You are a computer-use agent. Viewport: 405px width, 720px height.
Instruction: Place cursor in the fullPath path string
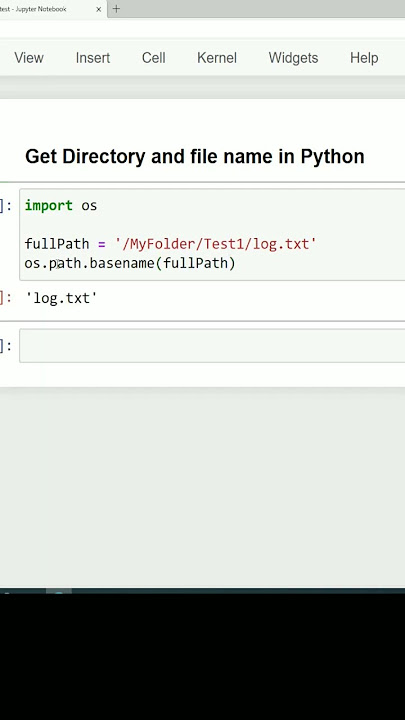pos(215,244)
